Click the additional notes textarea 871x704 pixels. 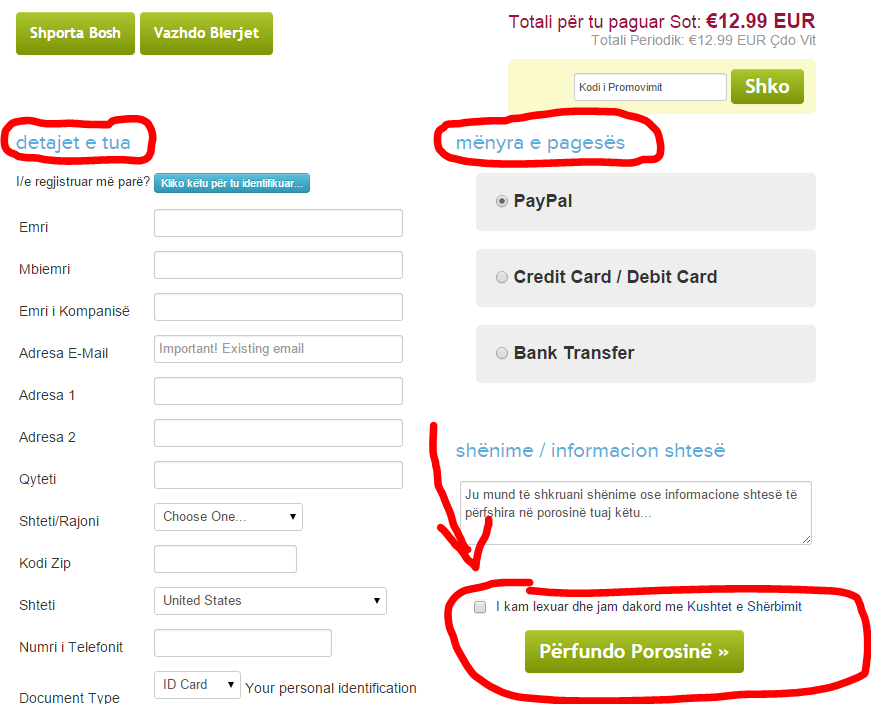click(x=635, y=513)
